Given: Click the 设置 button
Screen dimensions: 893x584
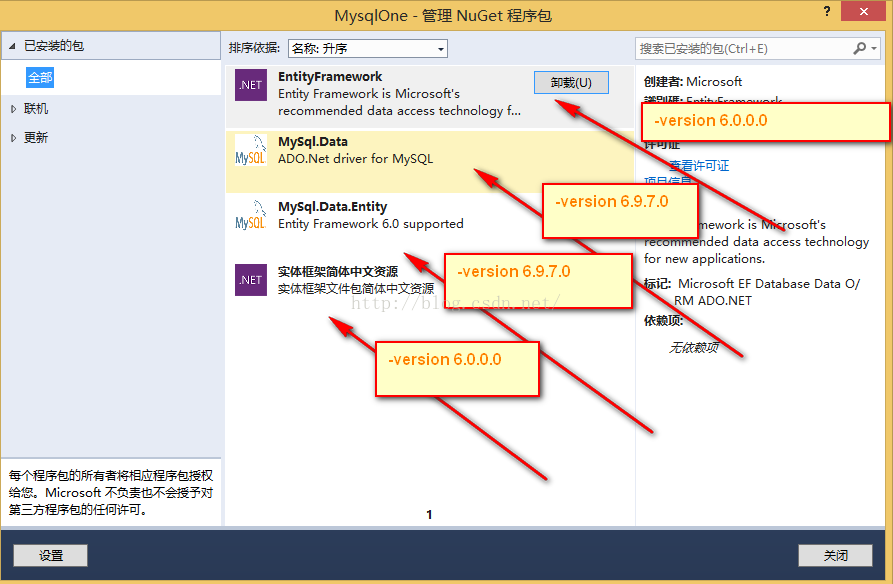Looking at the screenshot, I should pyautogui.click(x=51, y=556).
